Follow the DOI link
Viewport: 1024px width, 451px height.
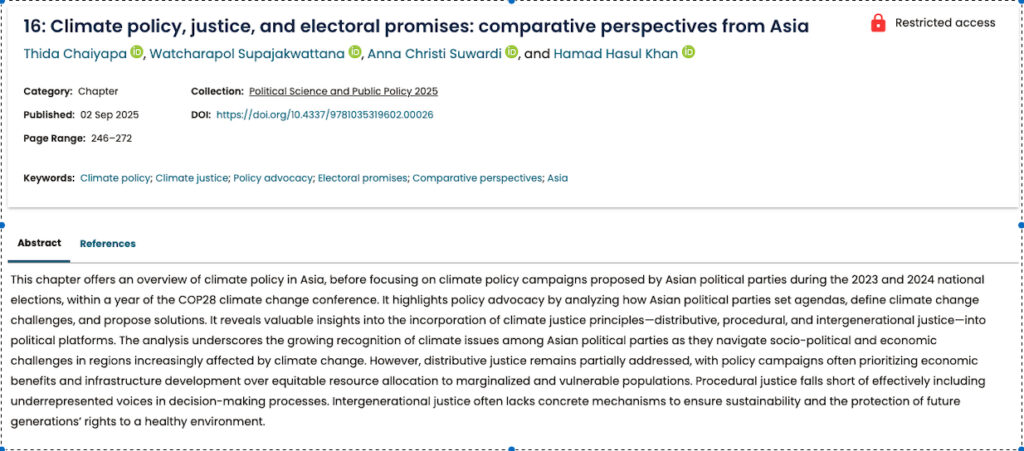pyautogui.click(x=324, y=115)
